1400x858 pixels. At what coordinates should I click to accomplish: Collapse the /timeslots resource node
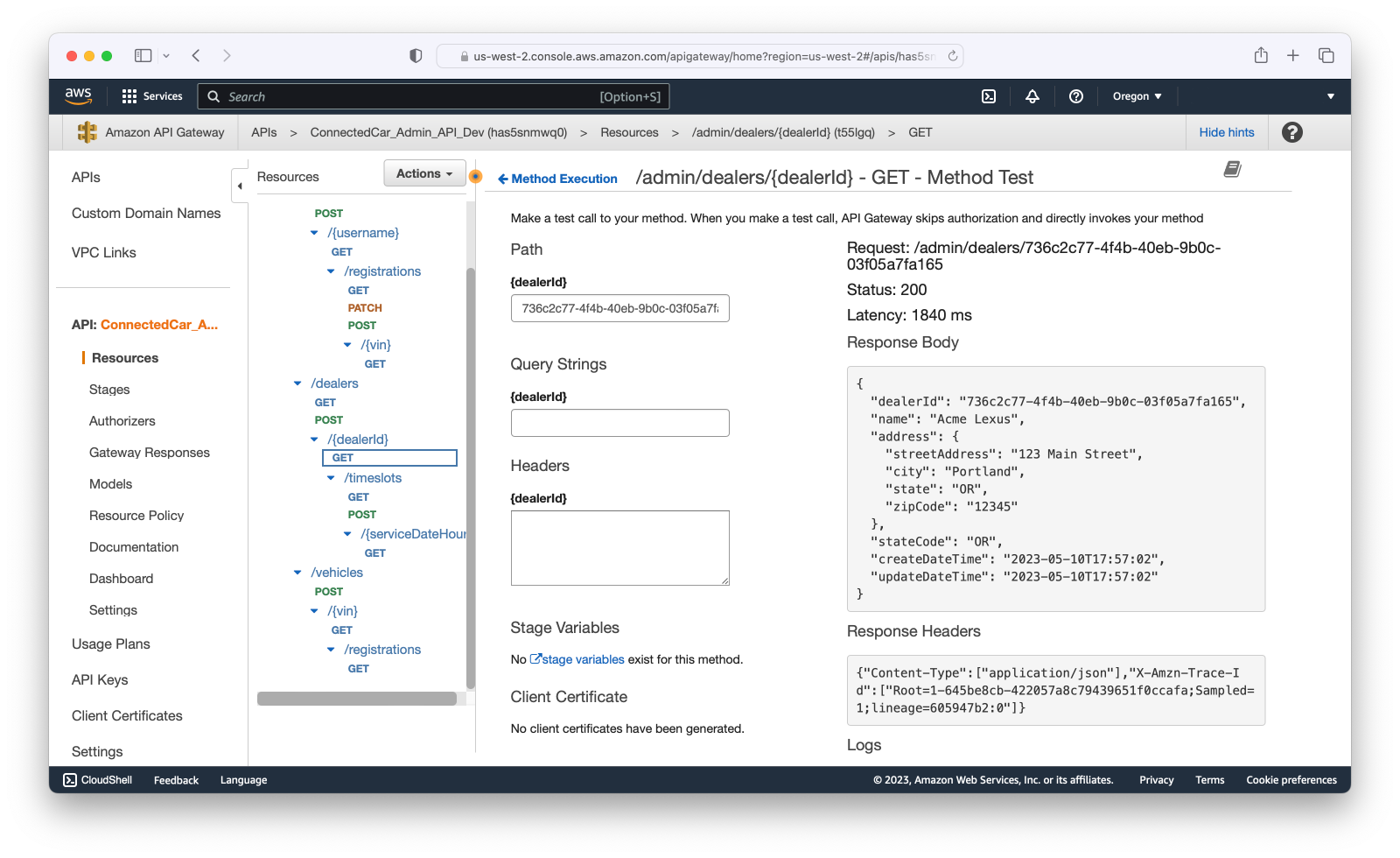click(331, 478)
